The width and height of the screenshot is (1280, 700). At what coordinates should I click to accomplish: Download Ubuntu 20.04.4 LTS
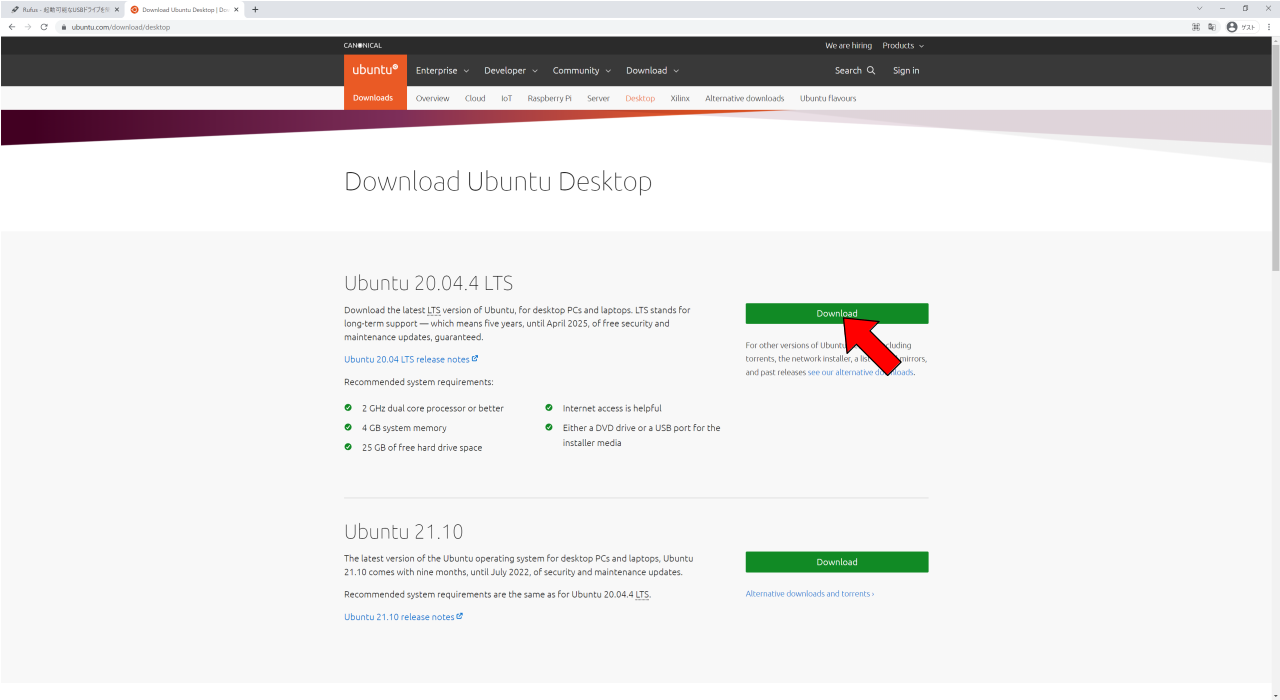[x=837, y=313]
